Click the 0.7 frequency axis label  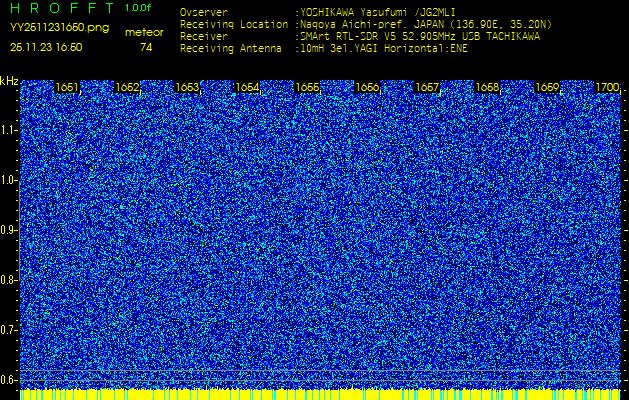(x=9, y=330)
